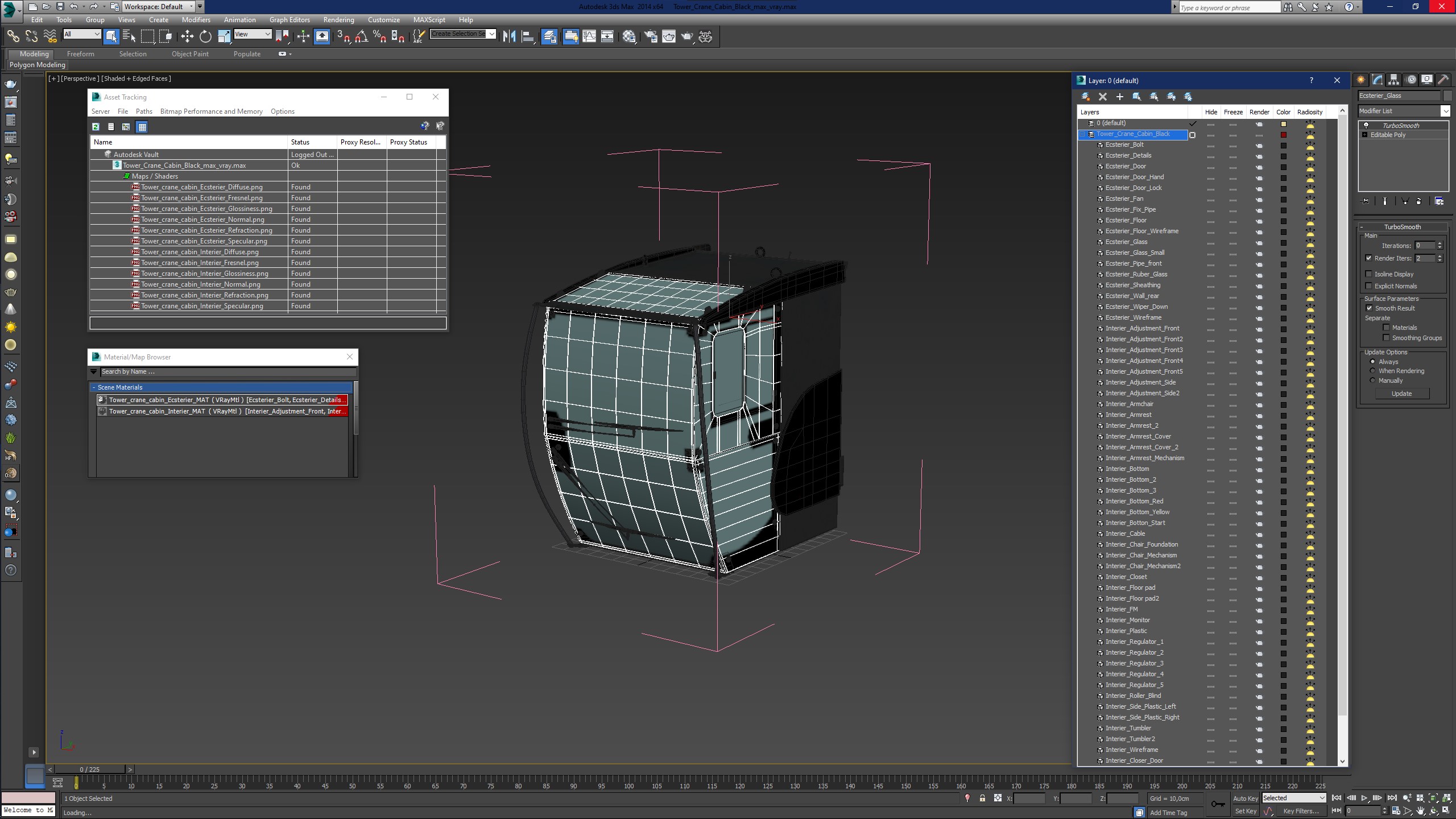Click the color swatch of Tower_Crane_Cabin_Black layer
The height and width of the screenshot is (819, 1456).
1283,135
